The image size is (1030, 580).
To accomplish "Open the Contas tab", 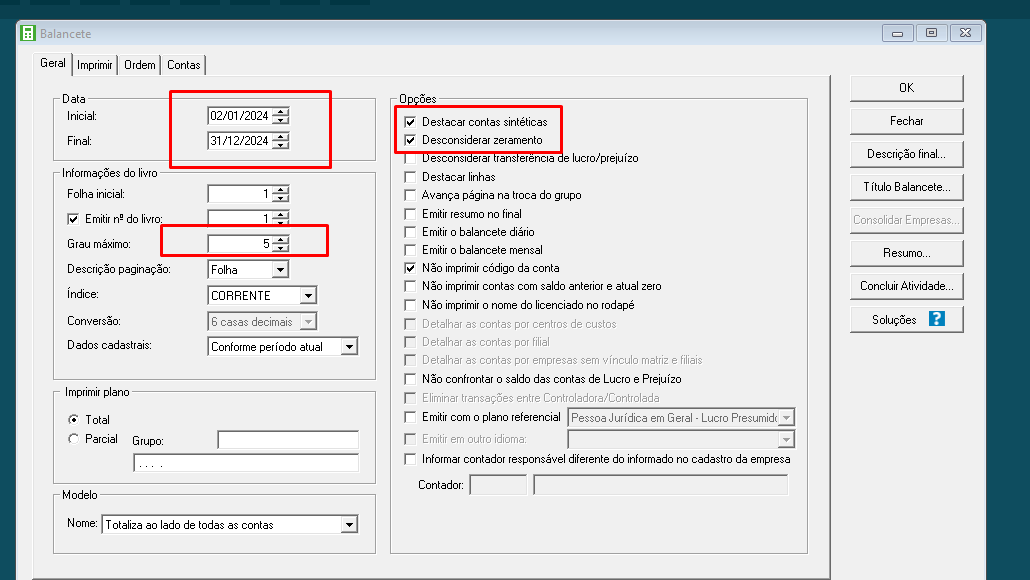I will 184,65.
